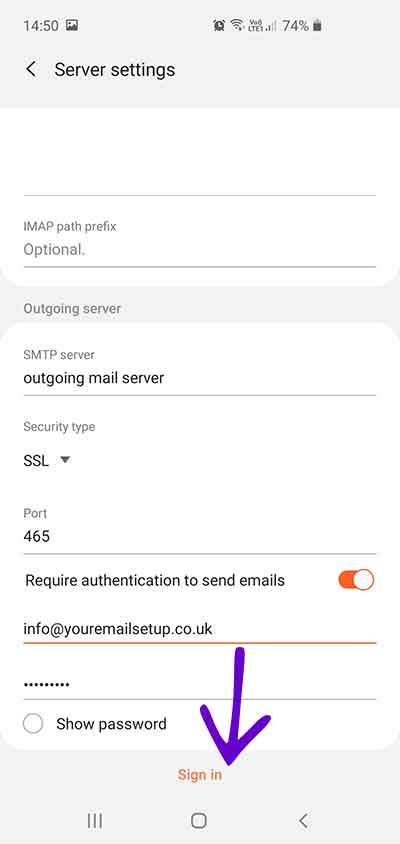Tap the IMAP path prefix Optional field
The image size is (400, 844).
pos(200,250)
